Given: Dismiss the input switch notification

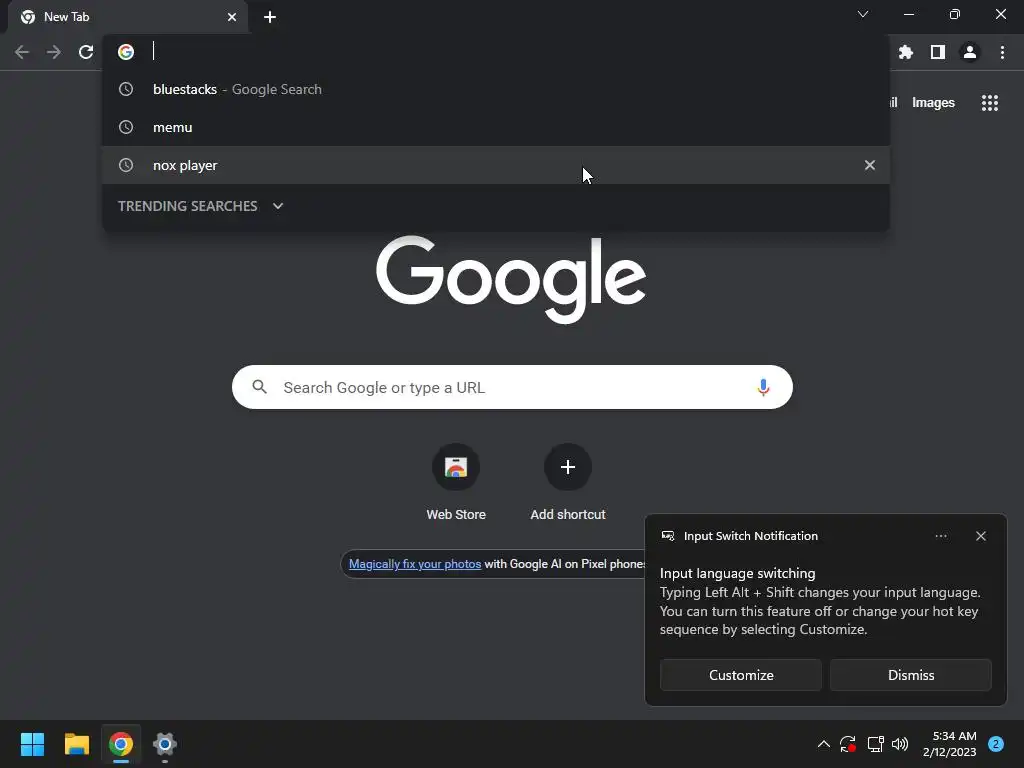Looking at the screenshot, I should point(910,675).
